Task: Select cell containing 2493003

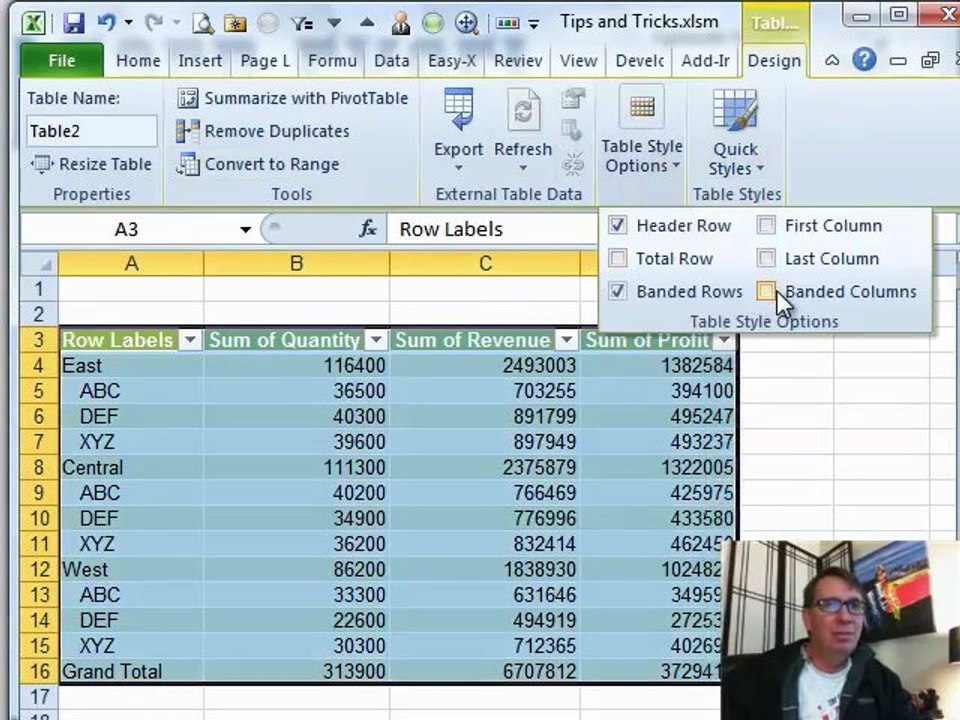Action: click(485, 366)
